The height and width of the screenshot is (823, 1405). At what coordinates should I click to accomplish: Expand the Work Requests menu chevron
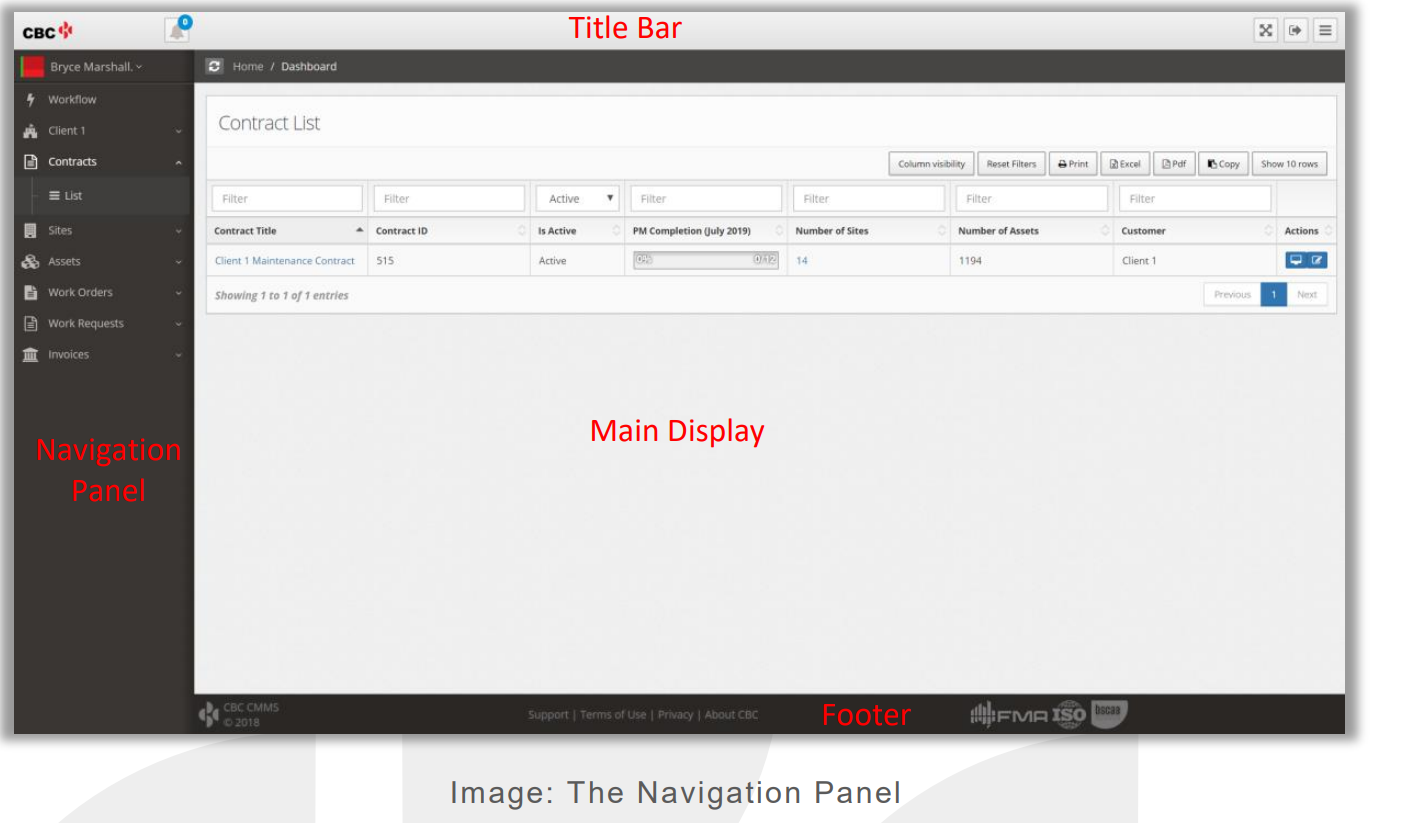click(x=178, y=324)
